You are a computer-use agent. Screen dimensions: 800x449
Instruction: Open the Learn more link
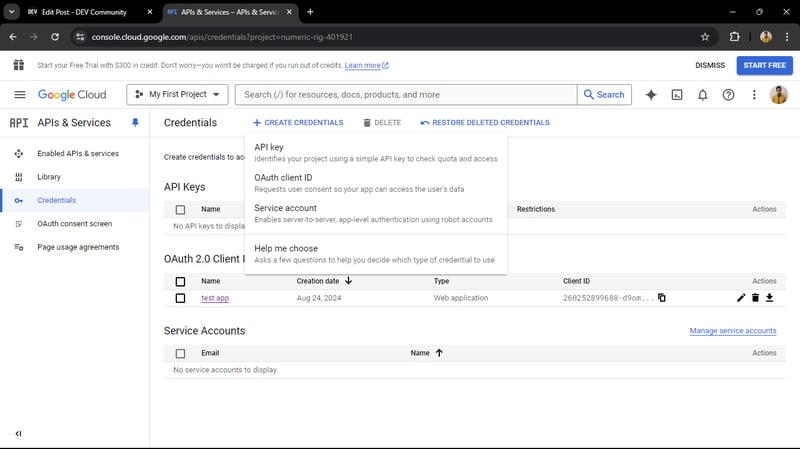click(366, 65)
